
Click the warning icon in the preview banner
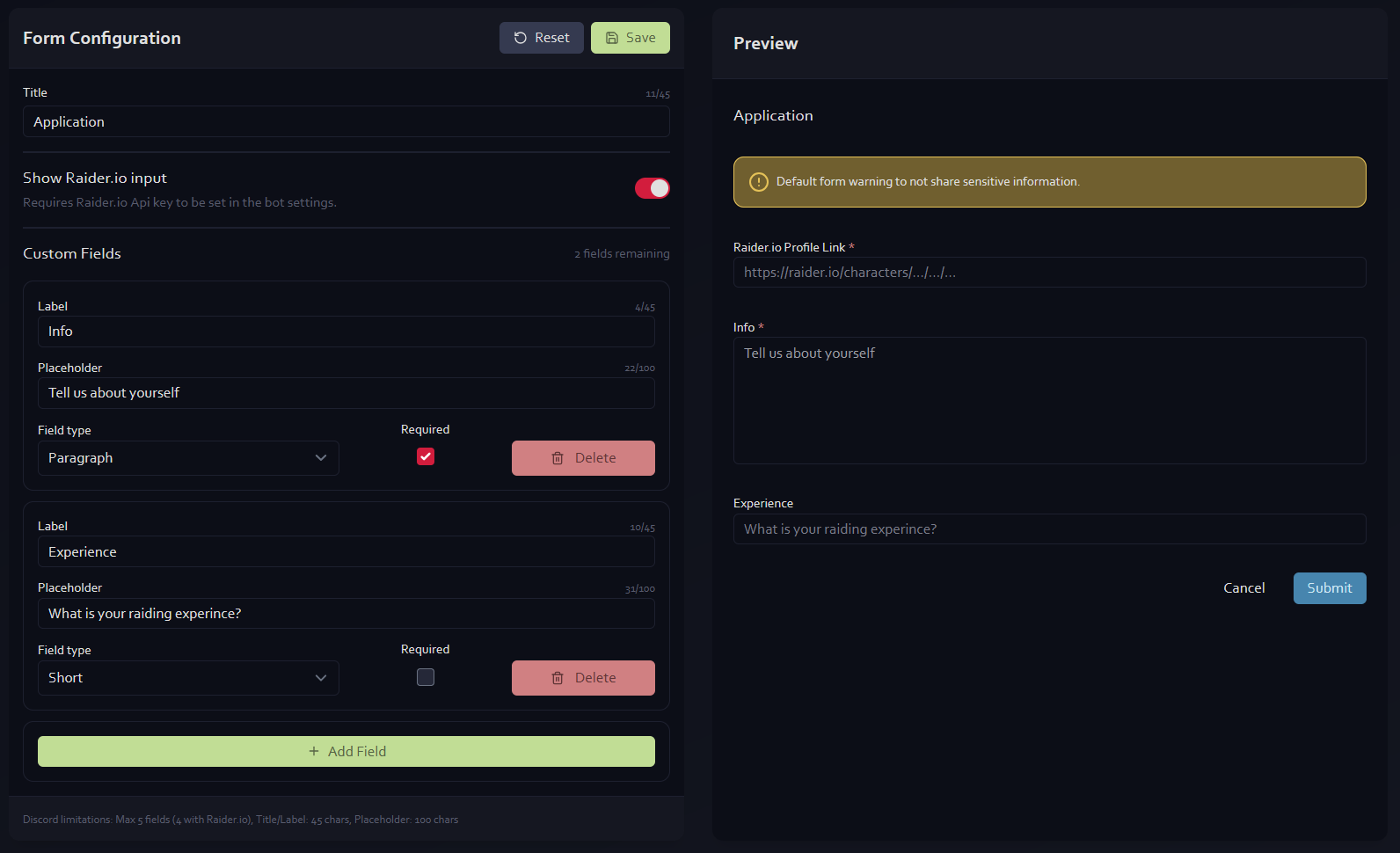click(x=758, y=182)
